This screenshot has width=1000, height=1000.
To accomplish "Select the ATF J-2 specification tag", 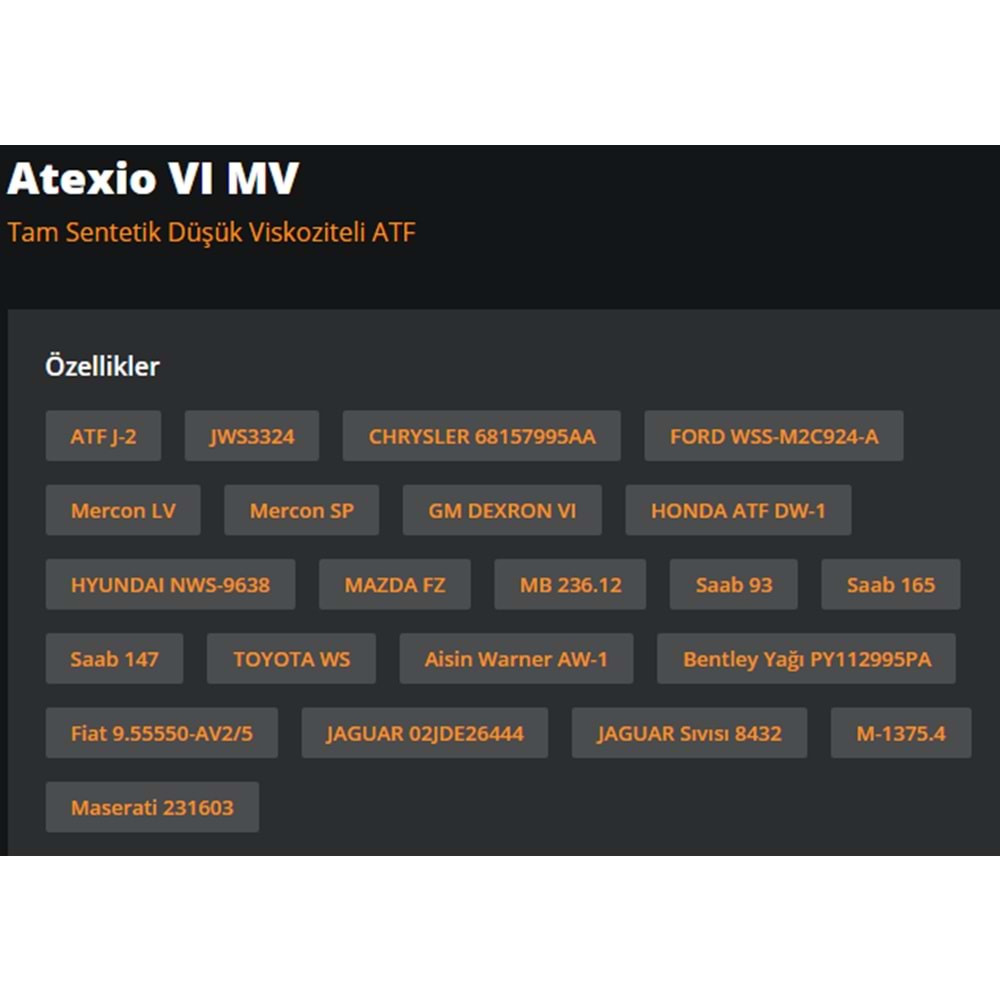I will [103, 435].
